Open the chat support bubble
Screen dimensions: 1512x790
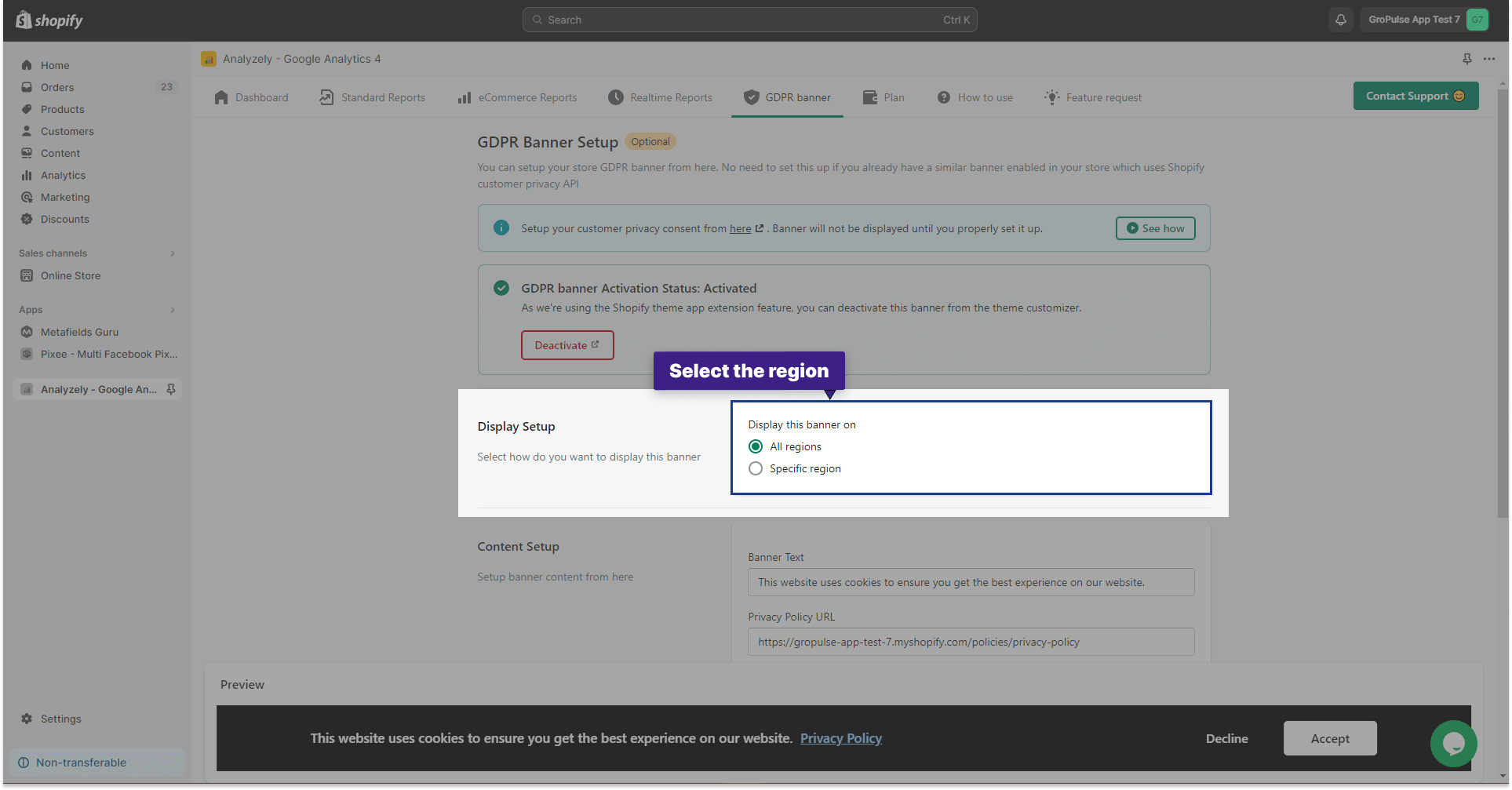coord(1454,743)
